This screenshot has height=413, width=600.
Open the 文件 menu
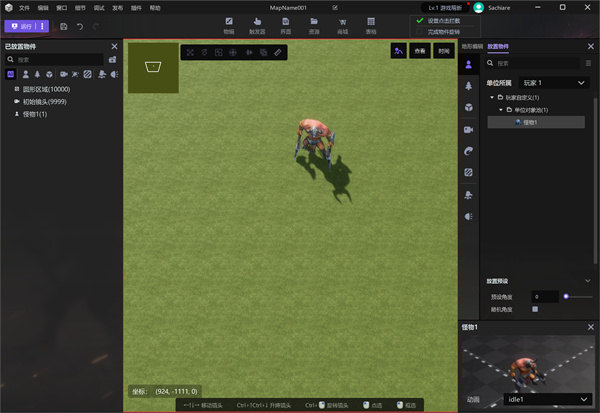[x=25, y=7]
